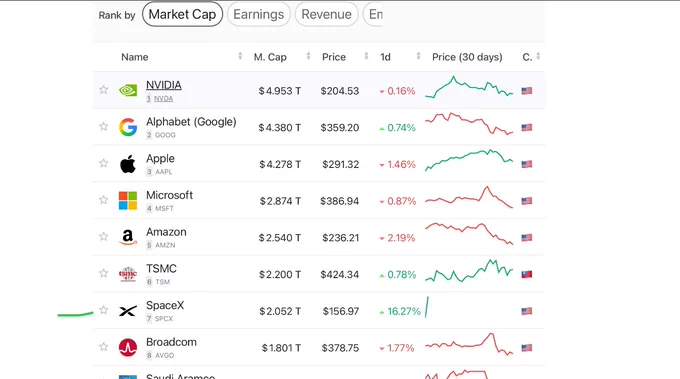The height and width of the screenshot is (379, 680).
Task: Open Apple's 30-day price chart
Action: pyautogui.click(x=469, y=160)
